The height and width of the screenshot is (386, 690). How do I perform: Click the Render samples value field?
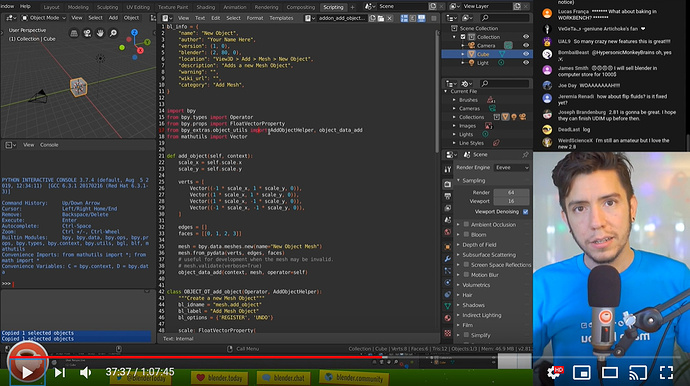pos(511,192)
